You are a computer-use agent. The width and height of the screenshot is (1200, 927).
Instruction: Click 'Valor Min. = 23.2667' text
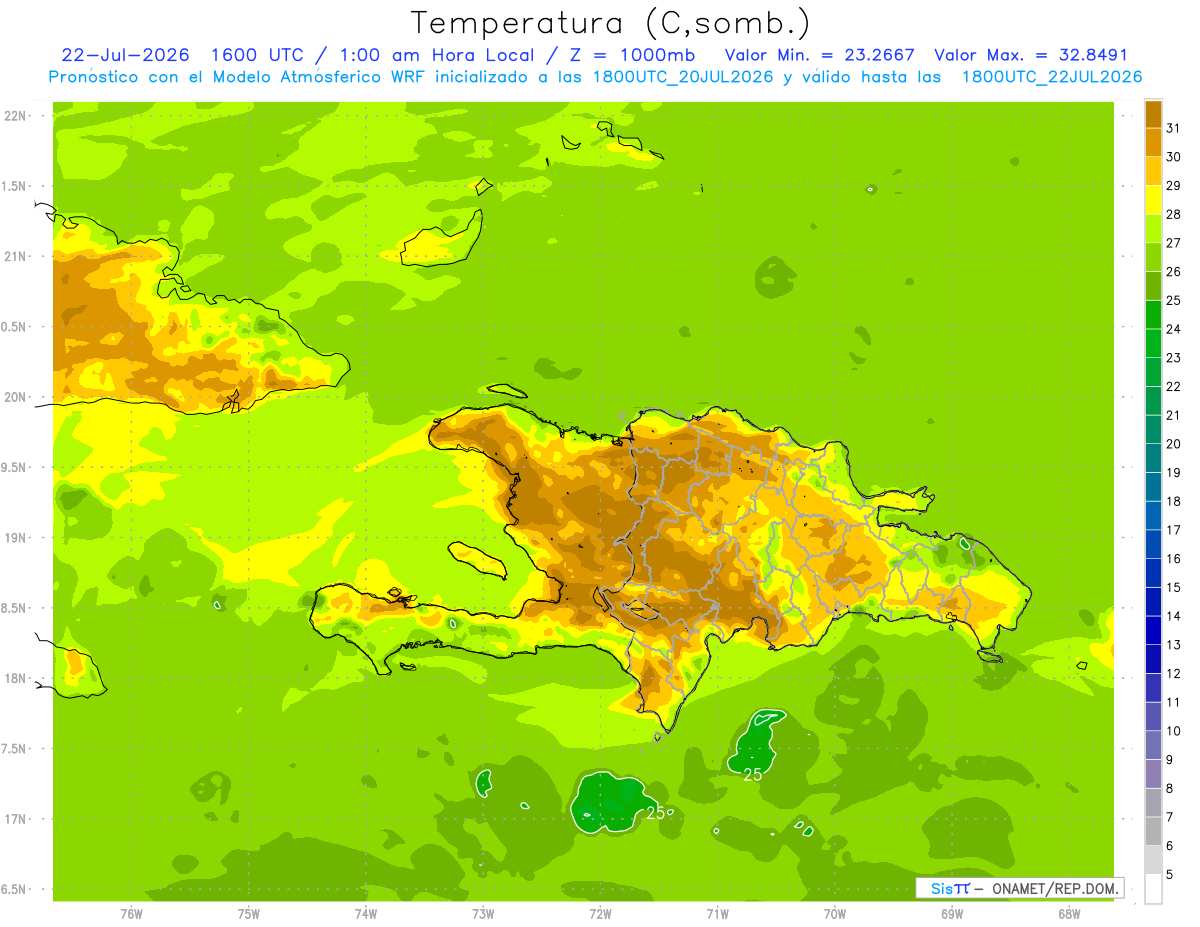(x=819, y=55)
